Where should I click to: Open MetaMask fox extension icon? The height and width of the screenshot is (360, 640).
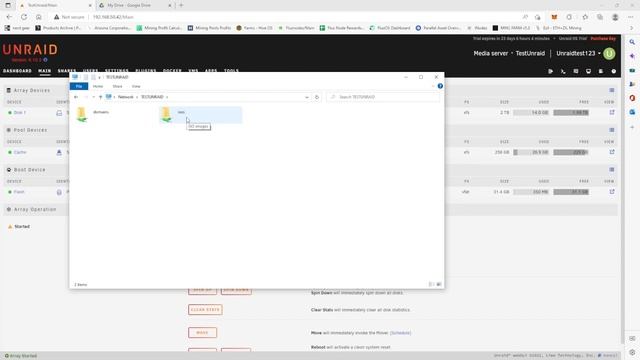coord(554,17)
